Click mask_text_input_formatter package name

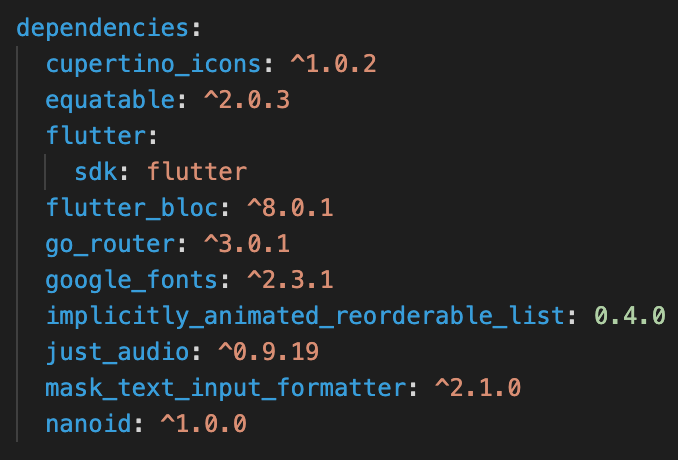(226, 388)
